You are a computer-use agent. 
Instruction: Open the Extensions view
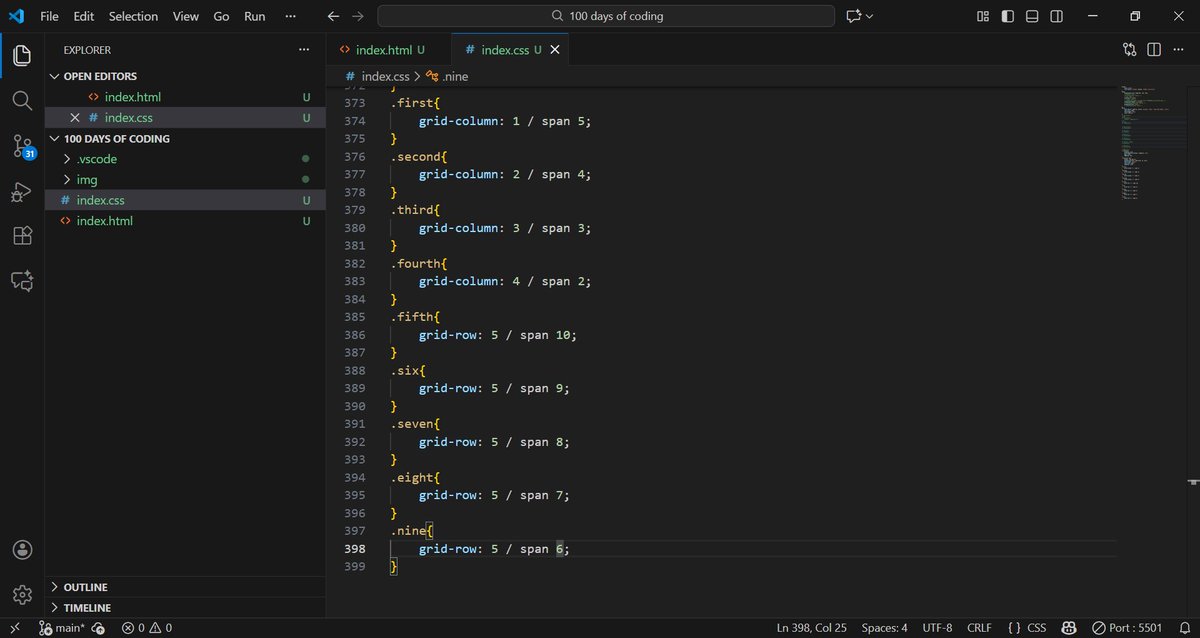22,236
